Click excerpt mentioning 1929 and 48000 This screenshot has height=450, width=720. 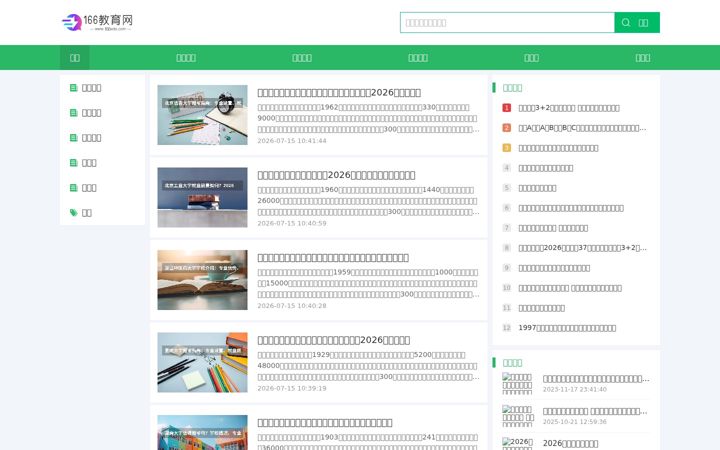coord(368,366)
